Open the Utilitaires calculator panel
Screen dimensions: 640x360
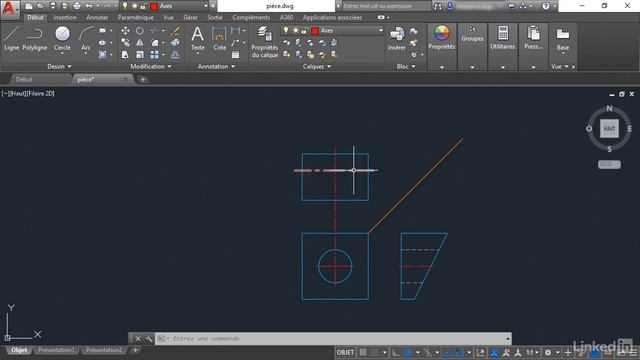click(x=503, y=38)
